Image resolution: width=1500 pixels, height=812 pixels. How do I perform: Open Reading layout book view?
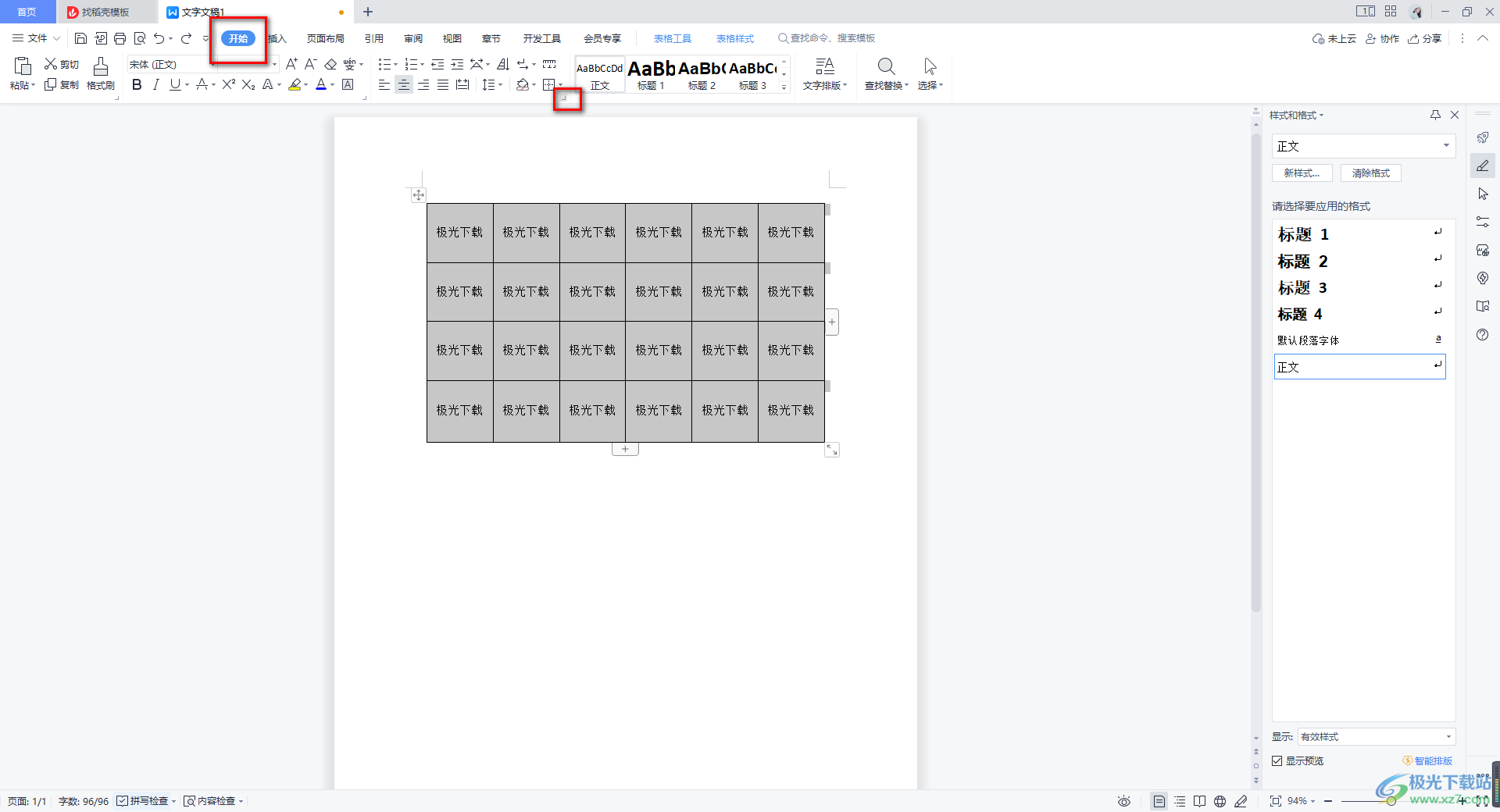pos(1199,801)
